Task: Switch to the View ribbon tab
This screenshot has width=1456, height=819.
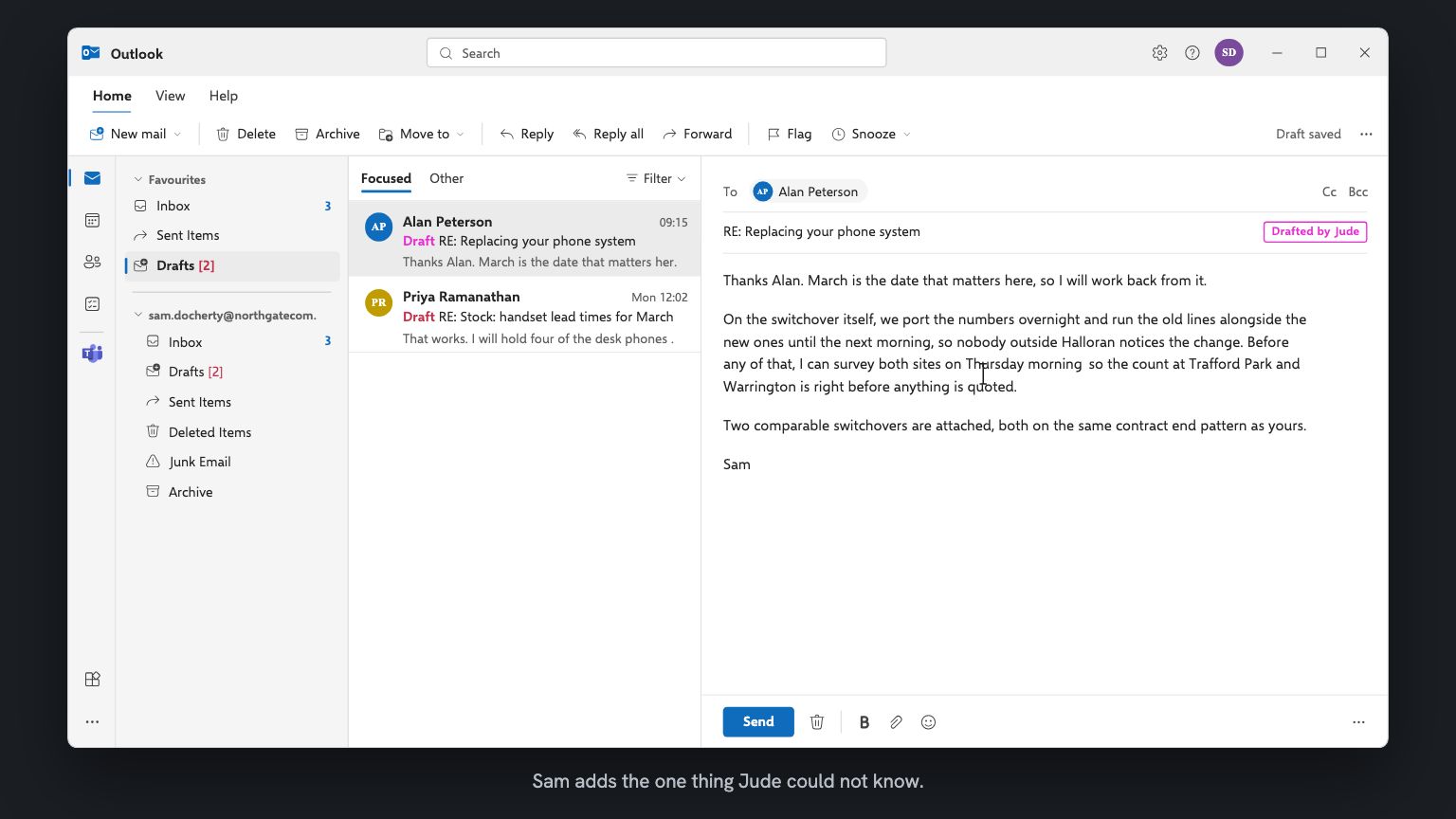Action: pos(170,96)
